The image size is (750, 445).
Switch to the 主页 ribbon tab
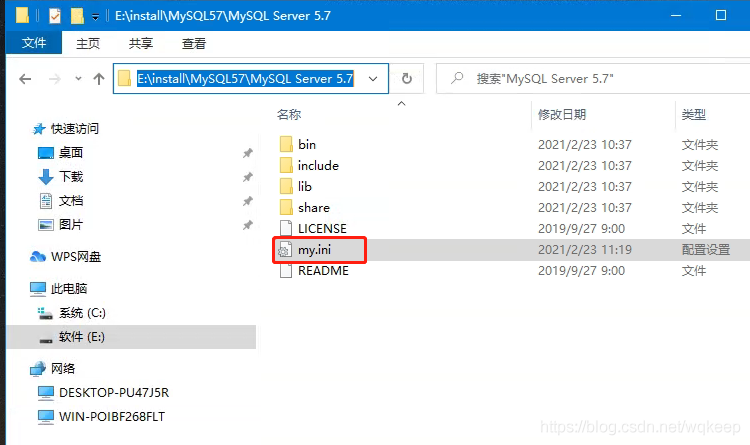(x=88, y=44)
